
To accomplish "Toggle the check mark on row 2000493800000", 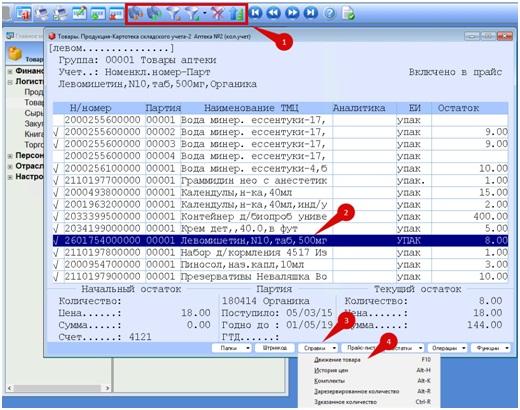I will click(56, 193).
